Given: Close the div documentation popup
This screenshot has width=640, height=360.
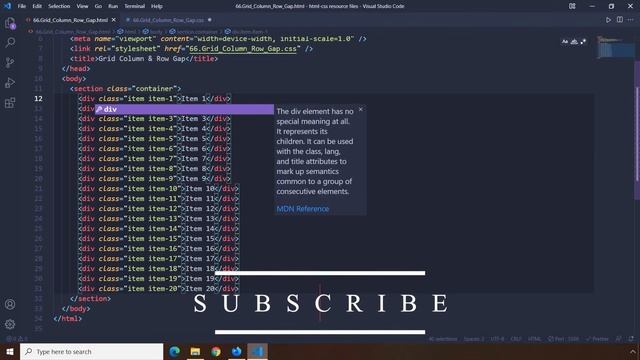Looking at the screenshot, I should tap(360, 109).
